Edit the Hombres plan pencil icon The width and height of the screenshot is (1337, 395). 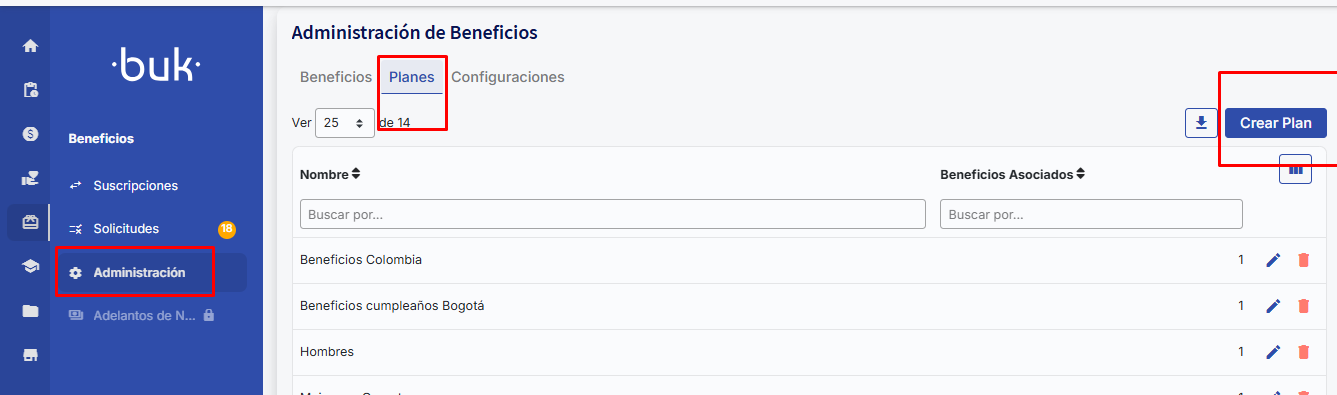coord(1273,352)
